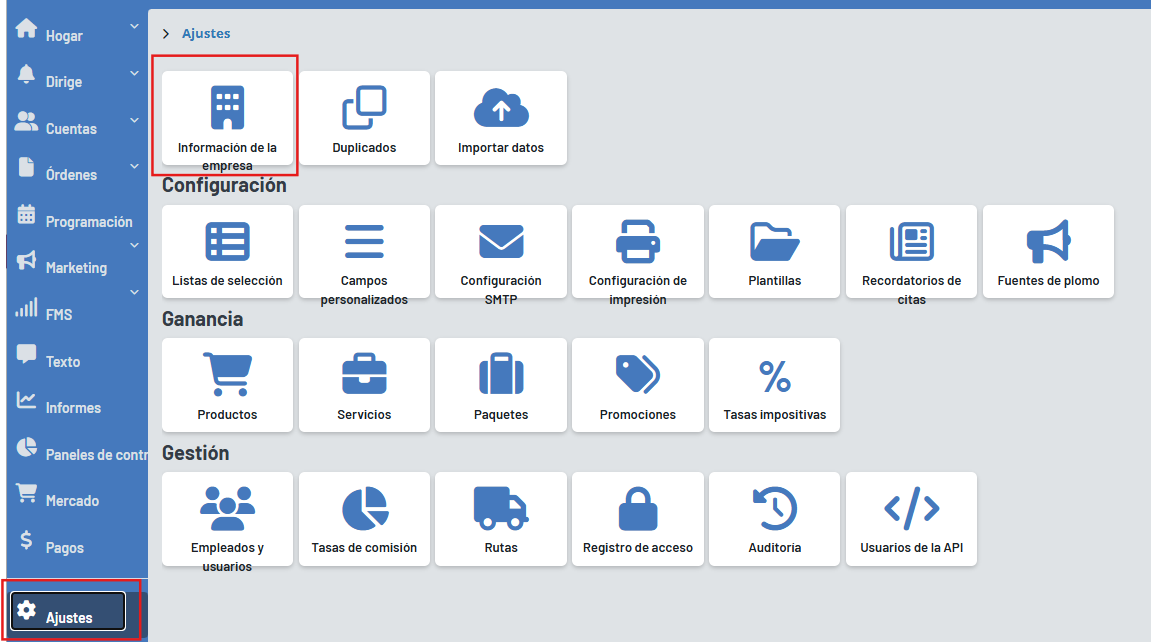Open Auditoría history clock icon
This screenshot has width=1151, height=642.
coord(774,508)
